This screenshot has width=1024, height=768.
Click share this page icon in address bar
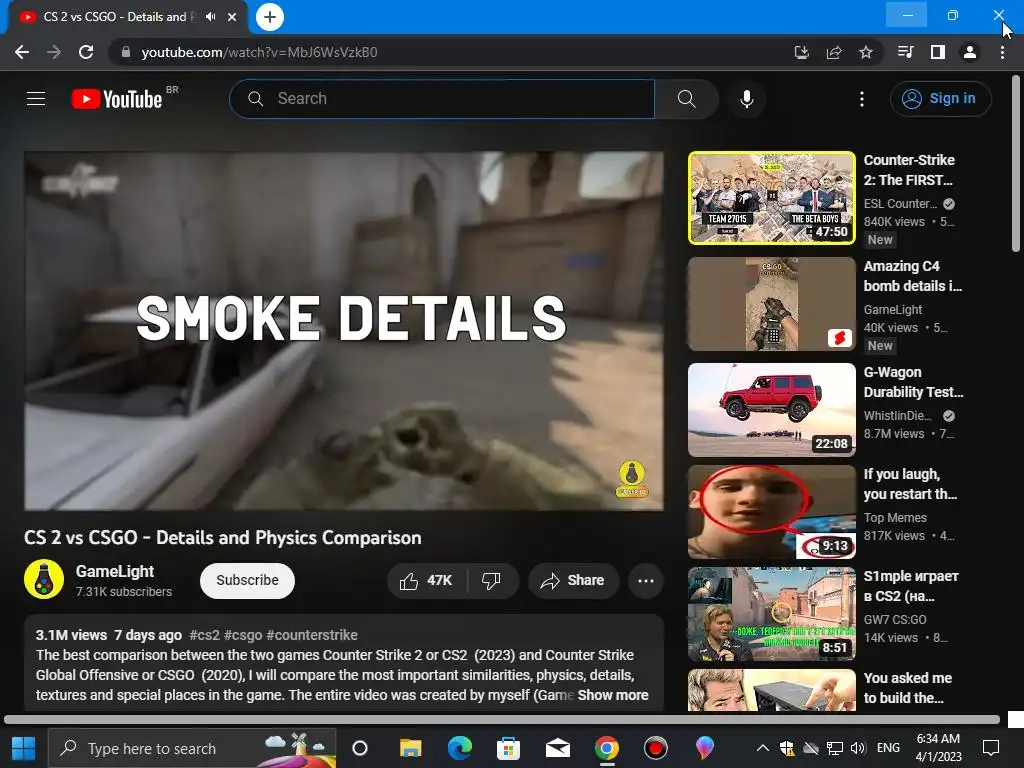(834, 52)
